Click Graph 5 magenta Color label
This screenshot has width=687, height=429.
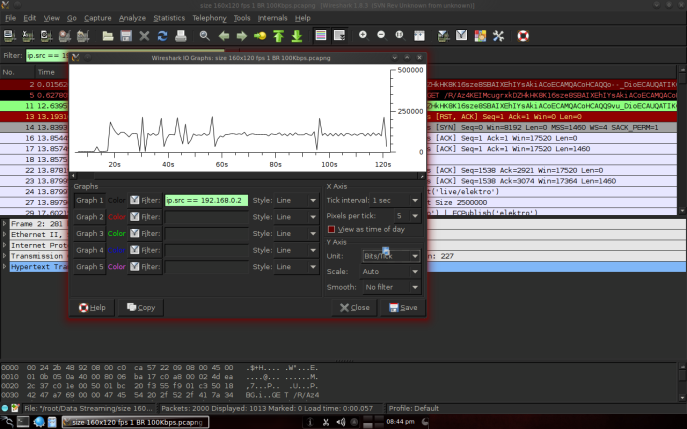point(117,266)
